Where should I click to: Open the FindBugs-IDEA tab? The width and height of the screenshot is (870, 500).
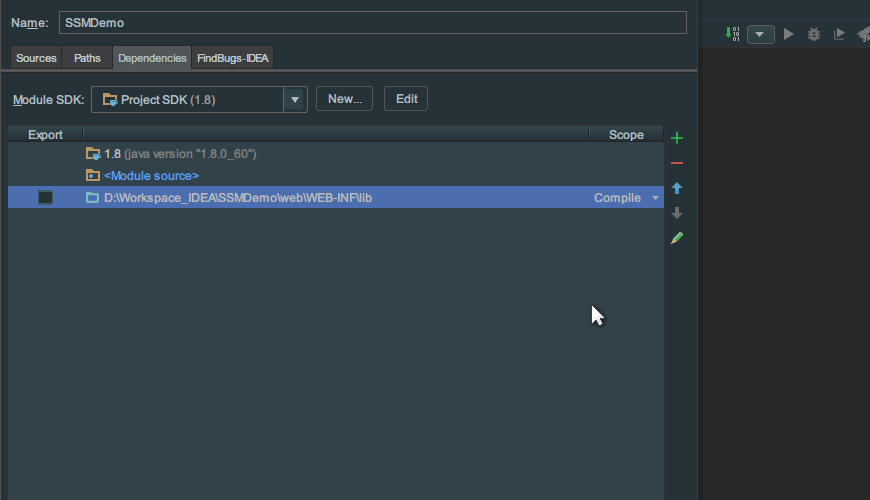pos(232,58)
